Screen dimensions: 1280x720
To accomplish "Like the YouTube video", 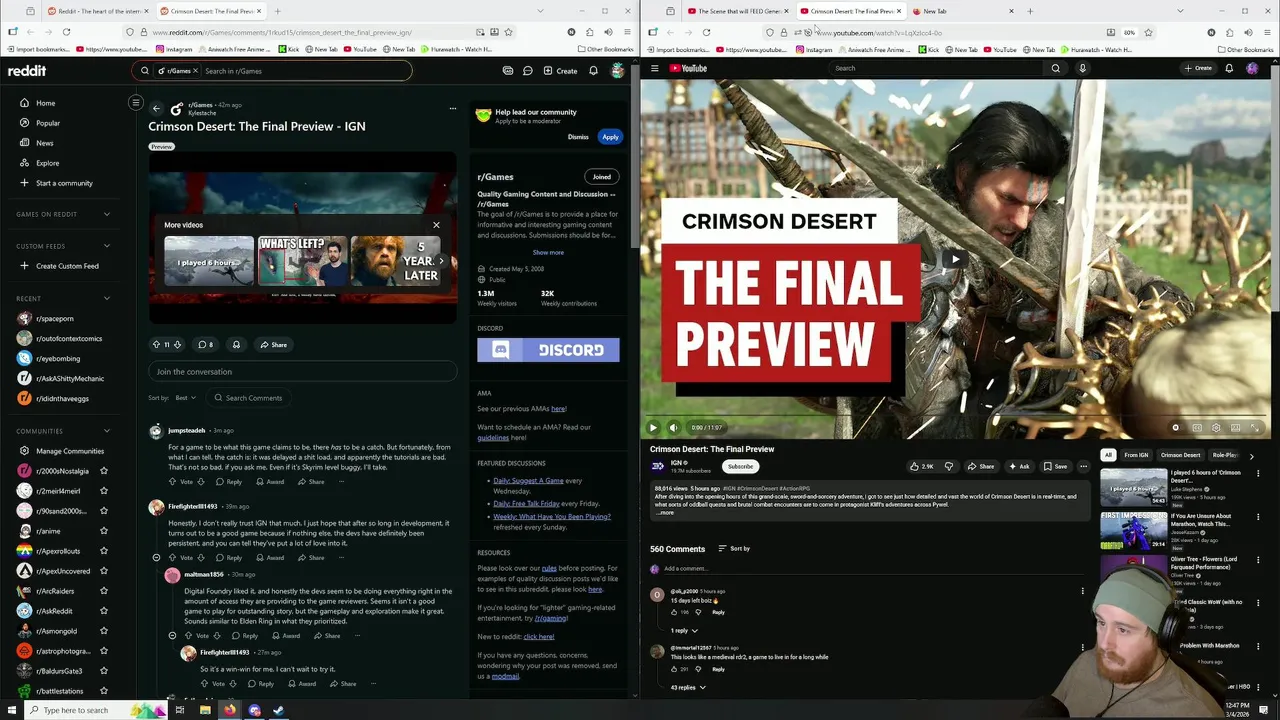I will pos(921,466).
